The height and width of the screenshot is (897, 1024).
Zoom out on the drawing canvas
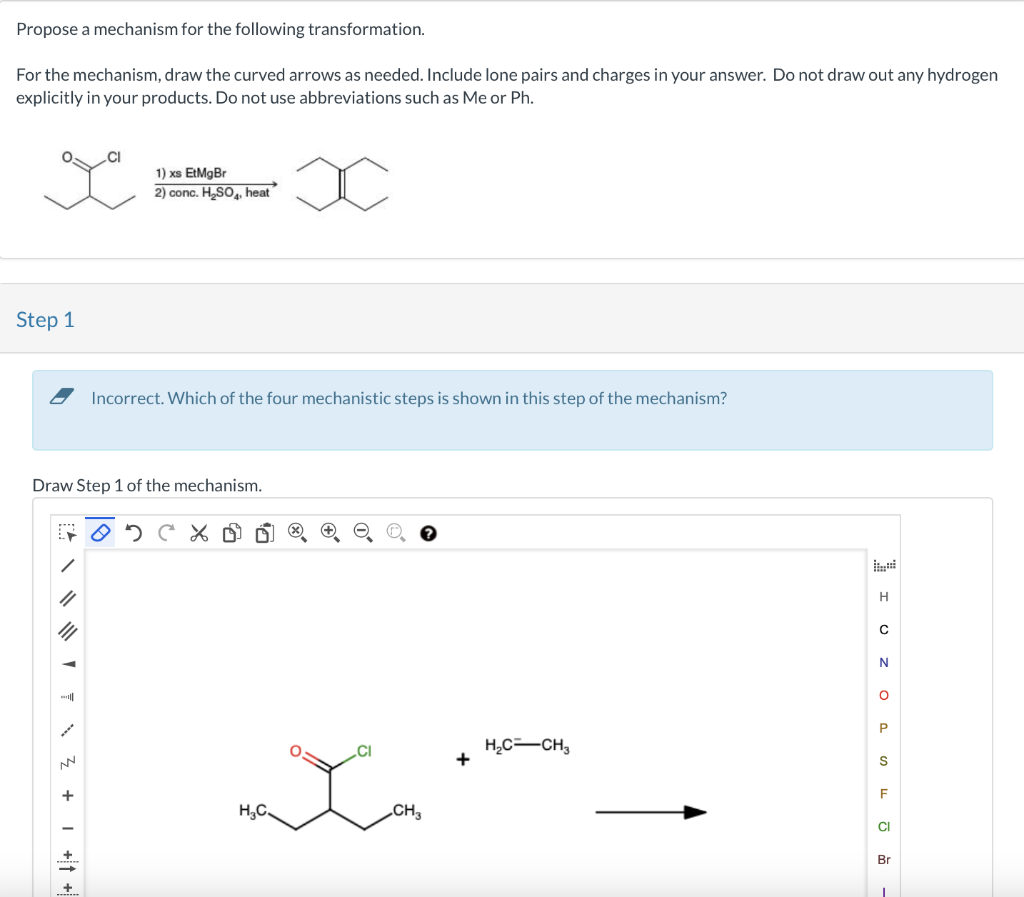(x=362, y=532)
